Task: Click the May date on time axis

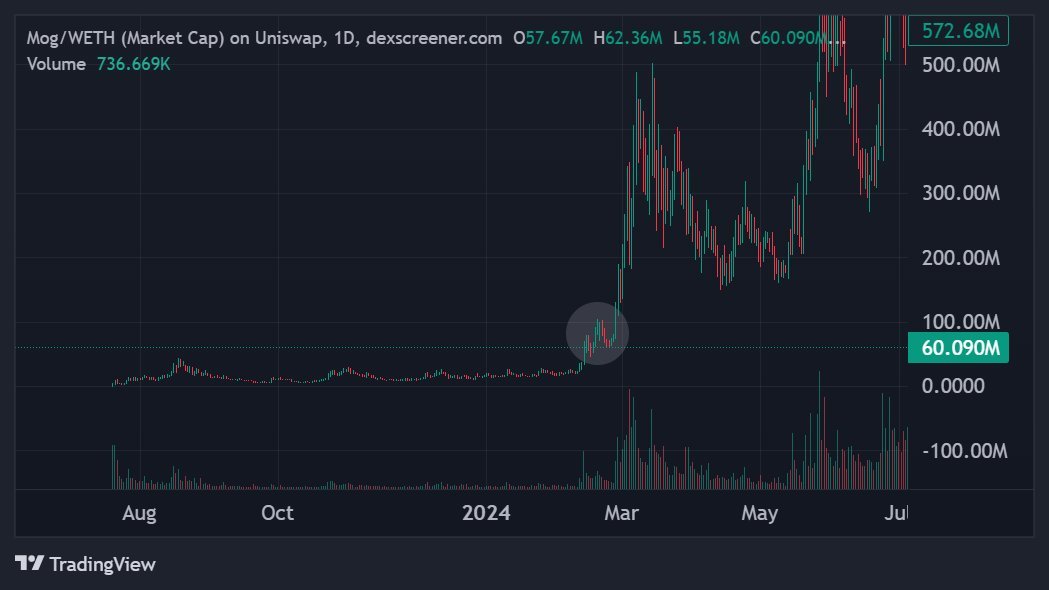Action: (x=759, y=513)
